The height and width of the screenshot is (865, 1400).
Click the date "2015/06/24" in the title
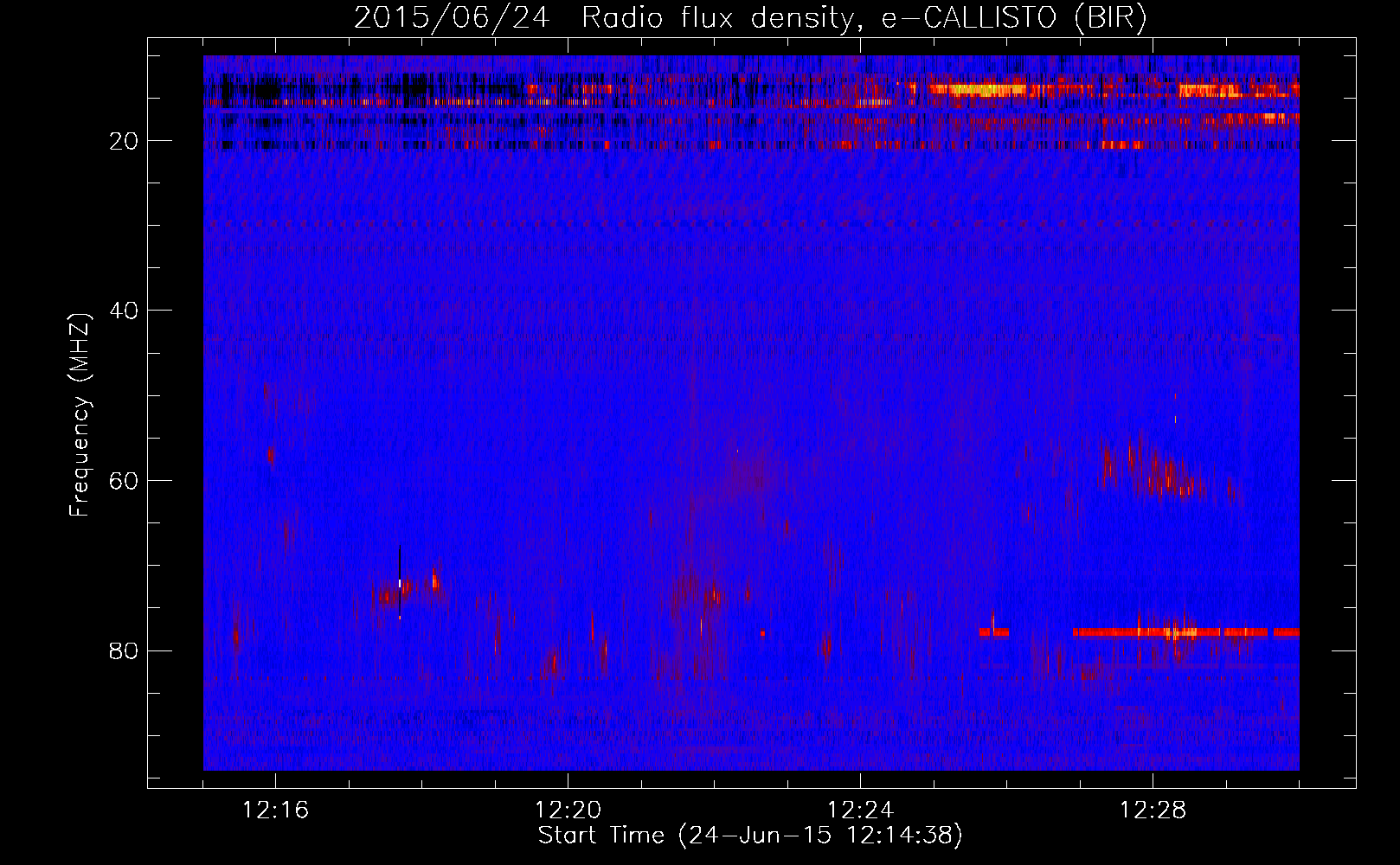pyautogui.click(x=451, y=18)
